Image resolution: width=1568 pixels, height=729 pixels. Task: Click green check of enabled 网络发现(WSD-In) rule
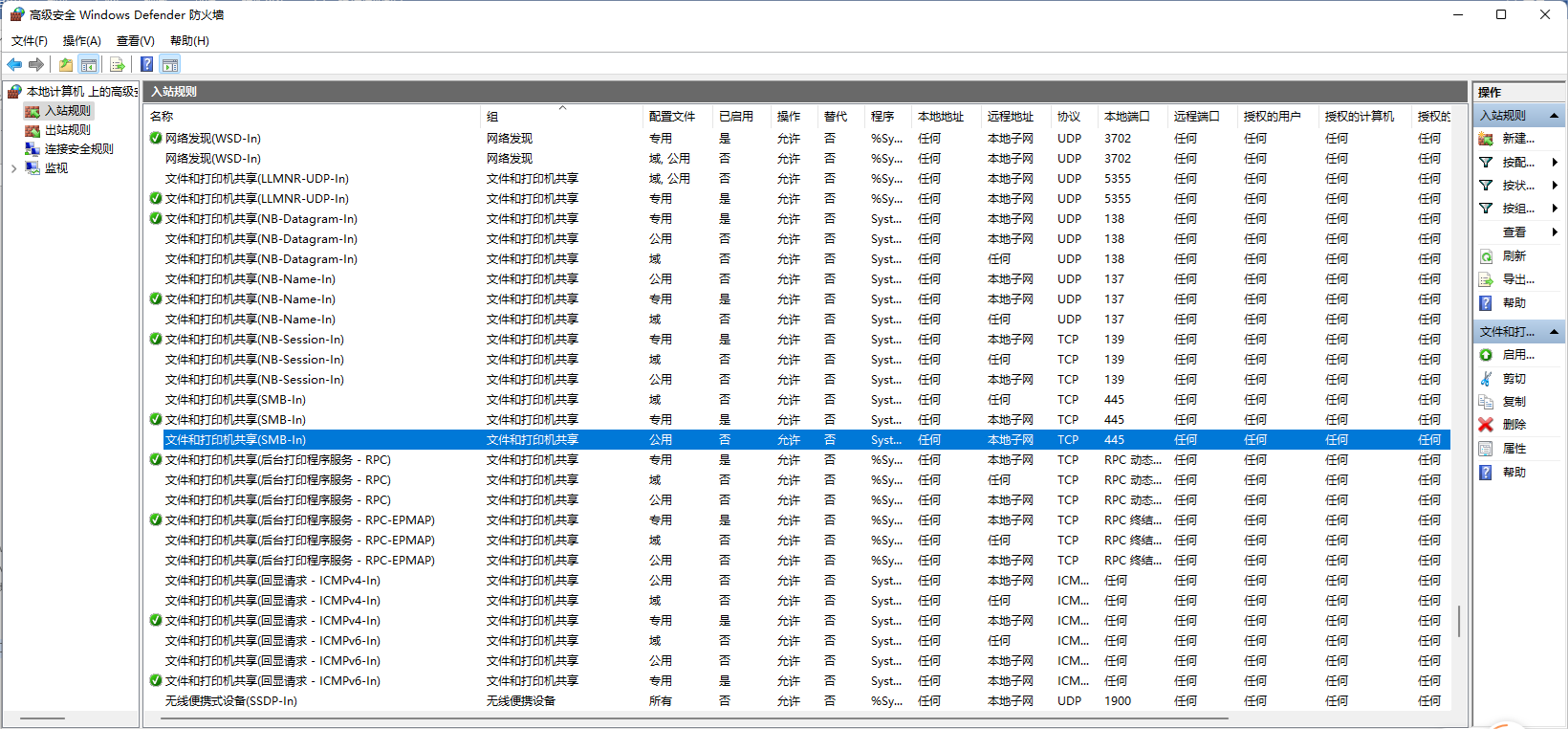pos(156,138)
